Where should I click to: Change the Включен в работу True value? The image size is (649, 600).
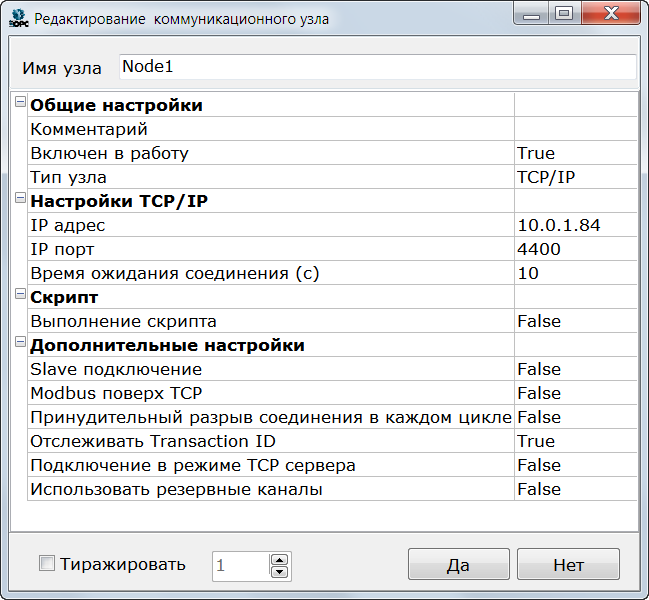click(576, 153)
